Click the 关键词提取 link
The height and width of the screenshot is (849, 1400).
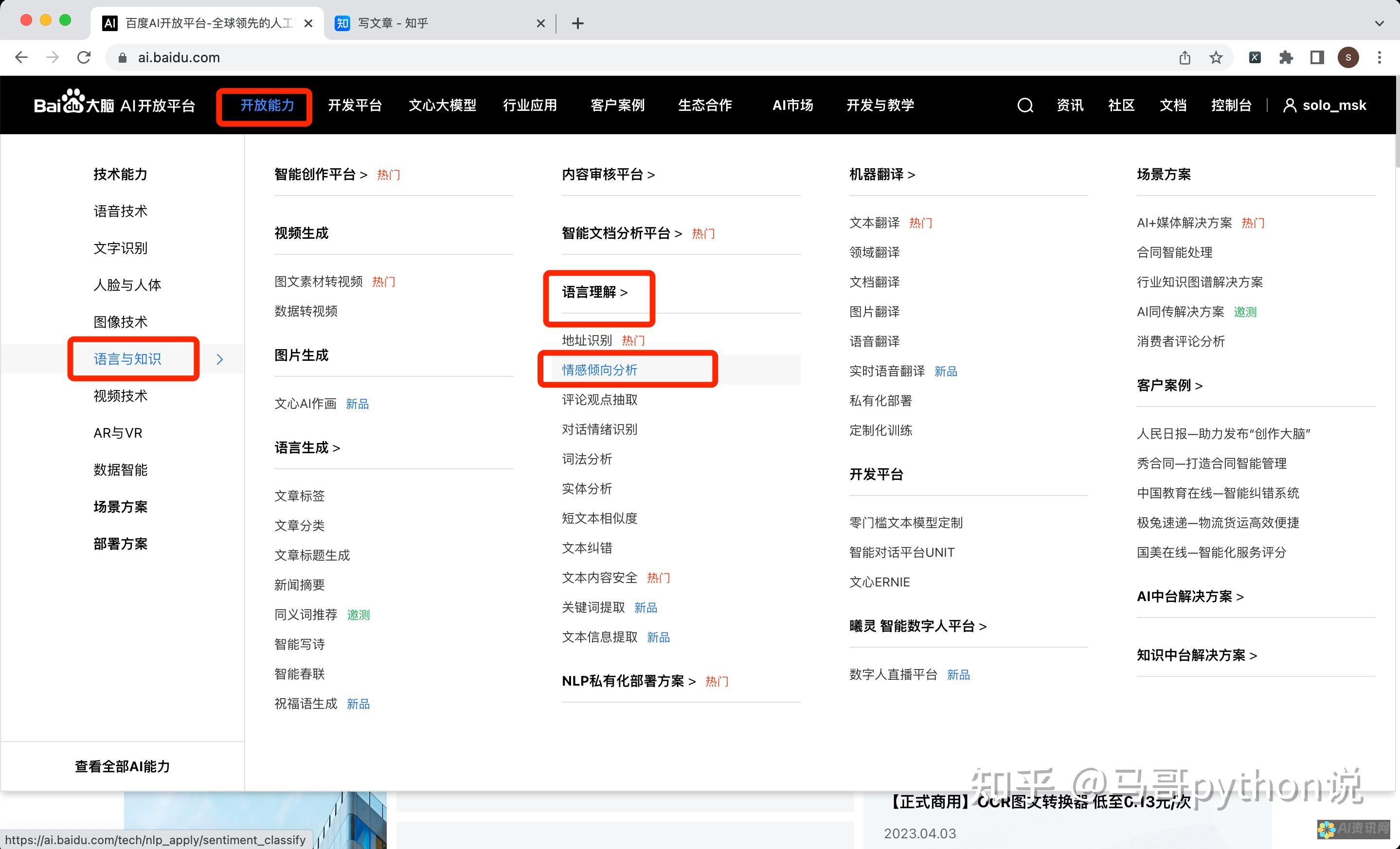[593, 607]
